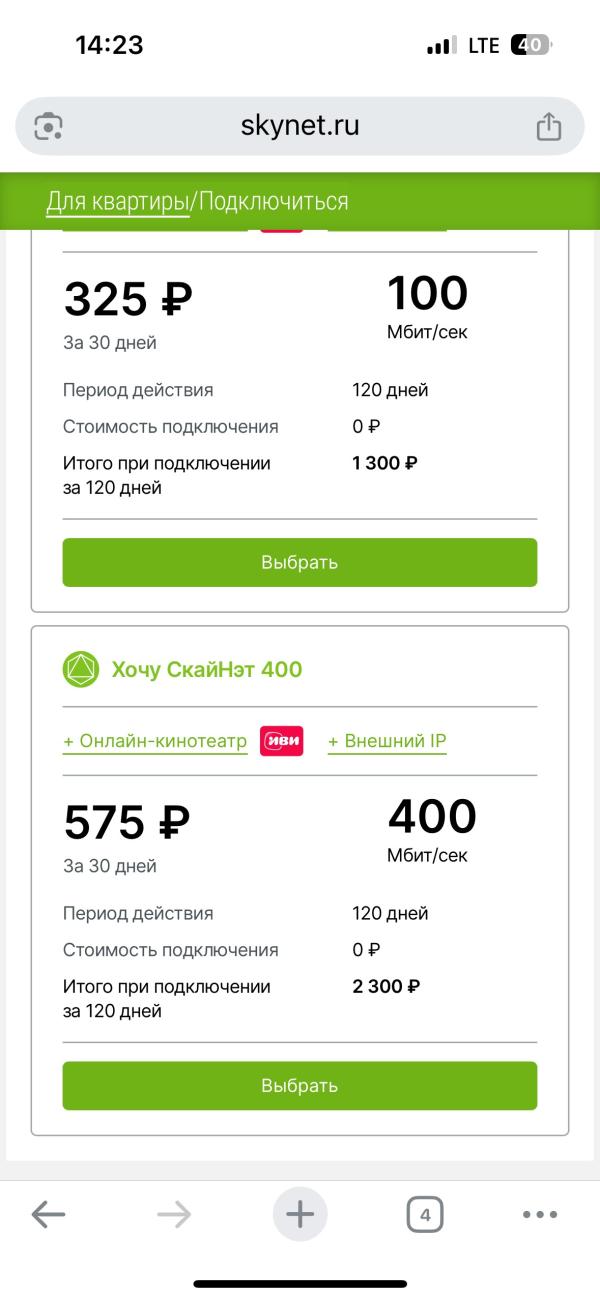Tap the LTE signal indicator
Screen dimensions: 600x1300
coord(483,46)
